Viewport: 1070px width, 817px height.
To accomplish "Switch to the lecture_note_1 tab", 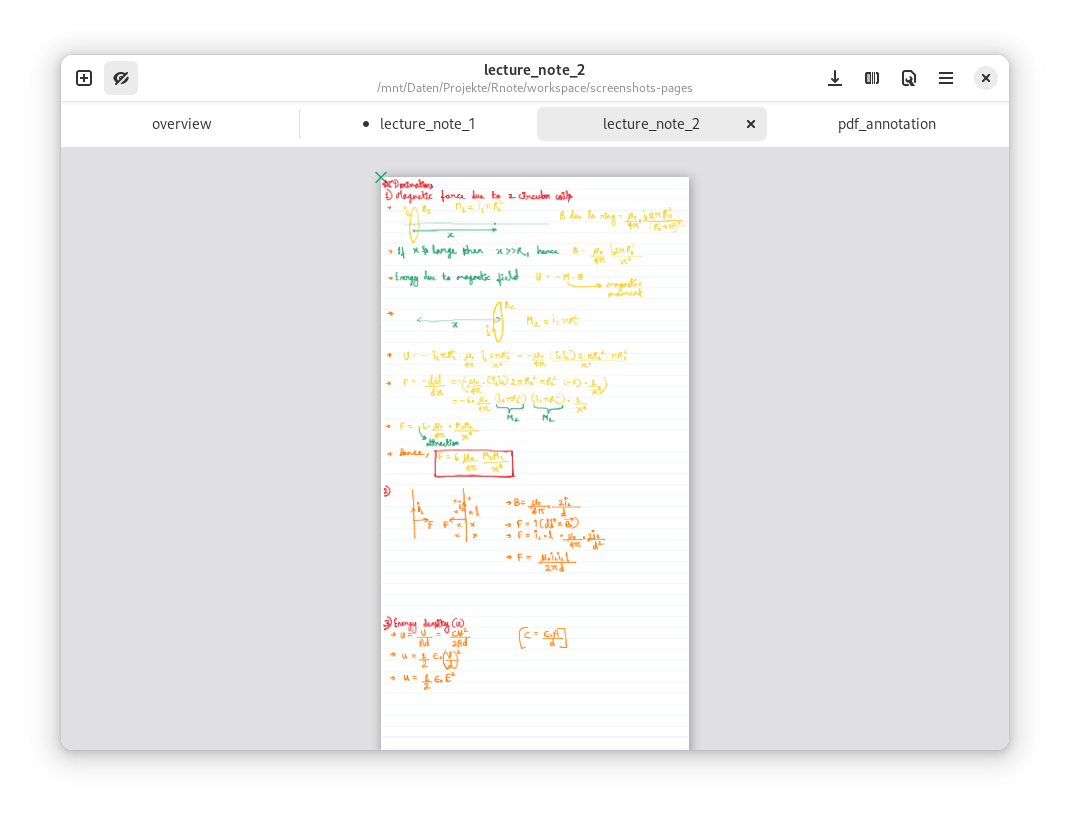I will click(418, 124).
